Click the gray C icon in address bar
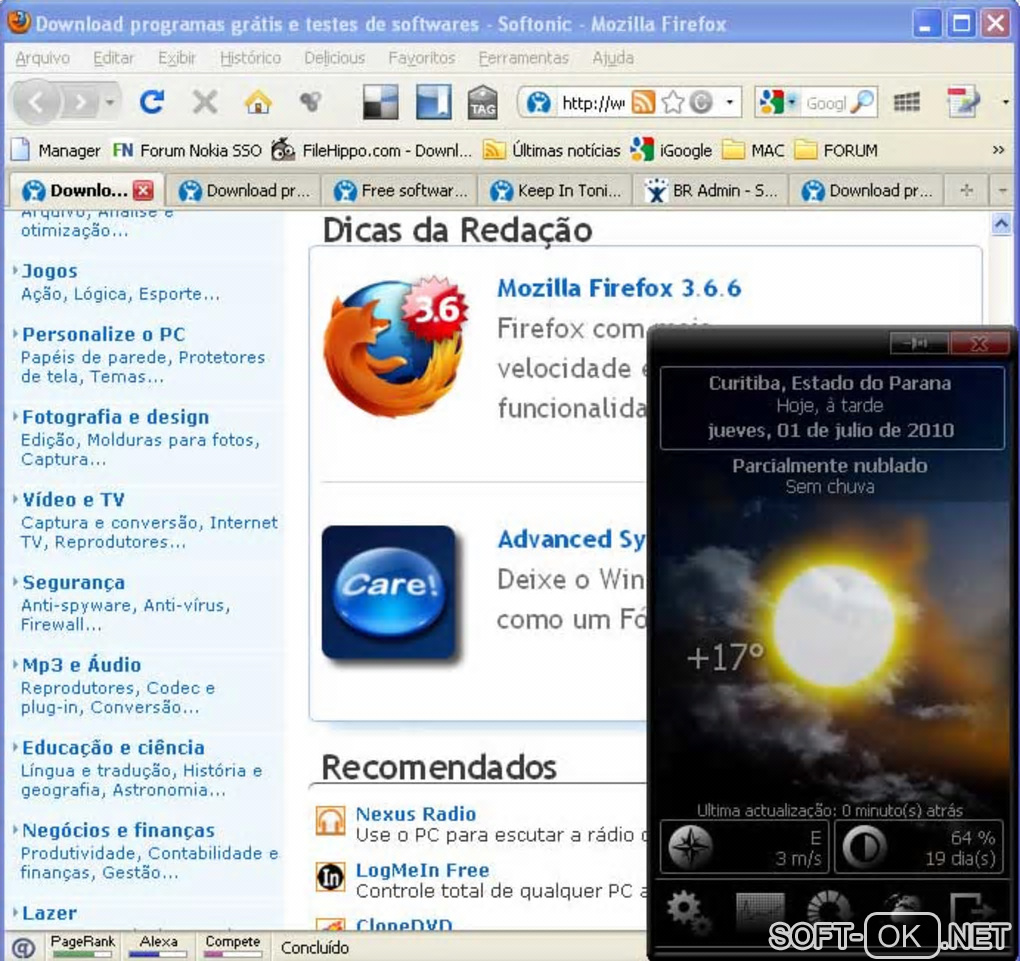 tap(701, 102)
